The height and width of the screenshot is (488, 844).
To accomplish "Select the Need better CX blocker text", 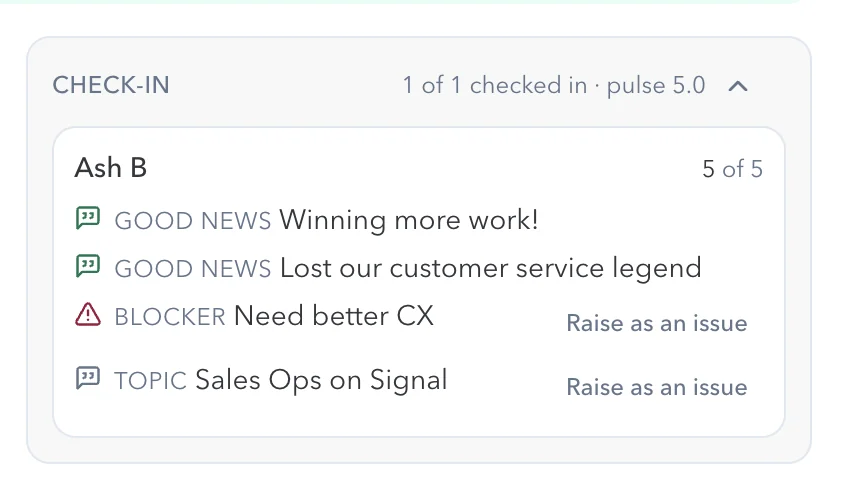I will [334, 316].
